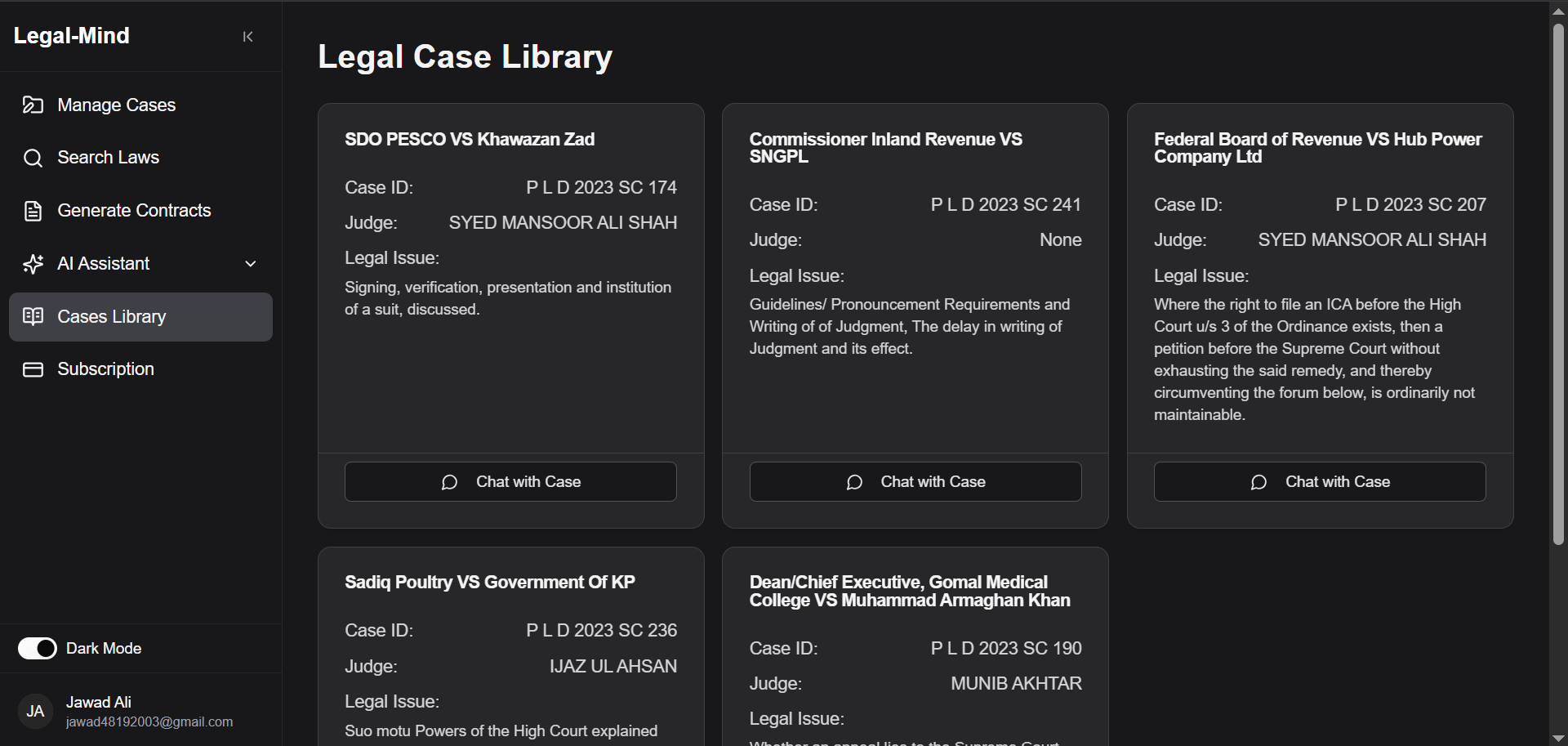Click the Suo motu Powers legal issue text
The width and height of the screenshot is (1568, 746).
[x=501, y=731]
